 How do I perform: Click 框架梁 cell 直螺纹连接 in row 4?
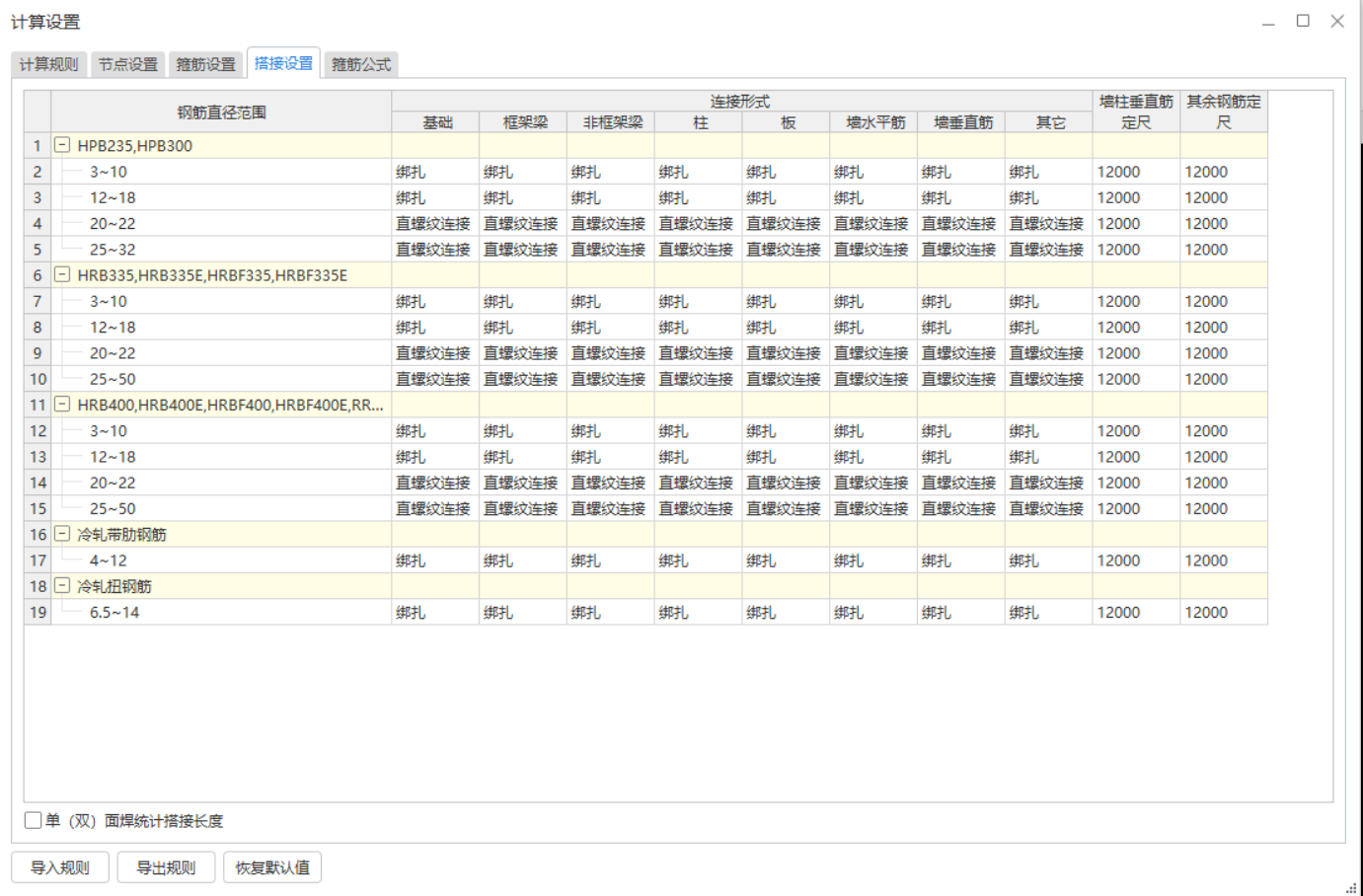click(x=524, y=223)
